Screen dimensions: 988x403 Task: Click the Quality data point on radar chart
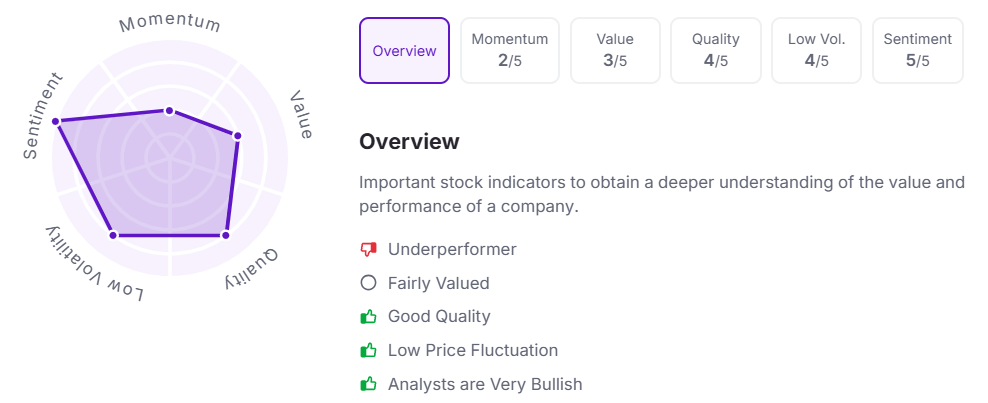pos(225,235)
